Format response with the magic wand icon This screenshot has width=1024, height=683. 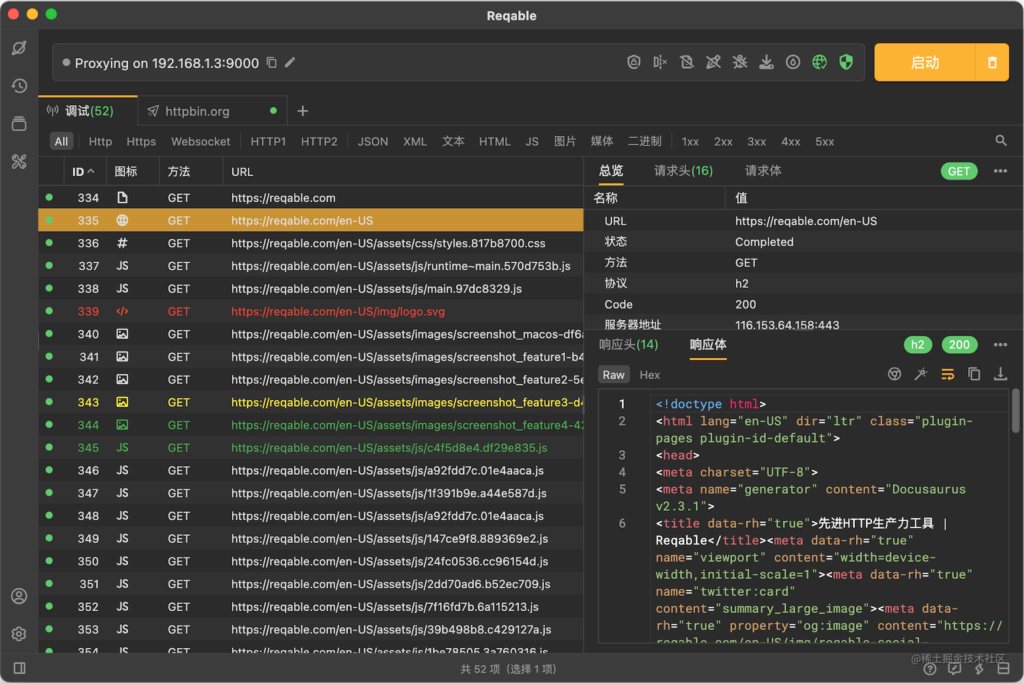922,374
